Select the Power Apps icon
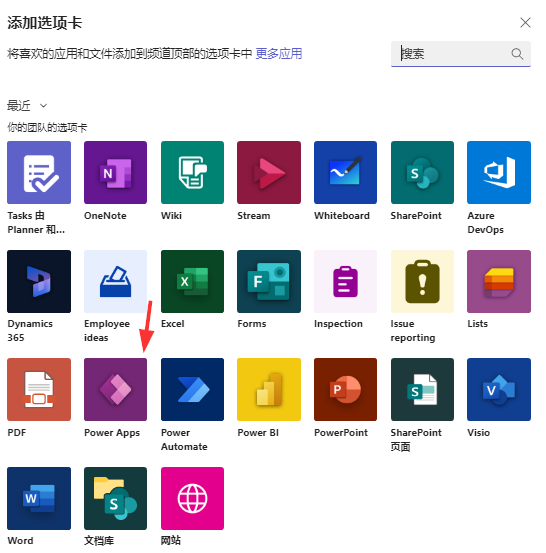Viewport: 546px width, 553px height. (x=115, y=389)
